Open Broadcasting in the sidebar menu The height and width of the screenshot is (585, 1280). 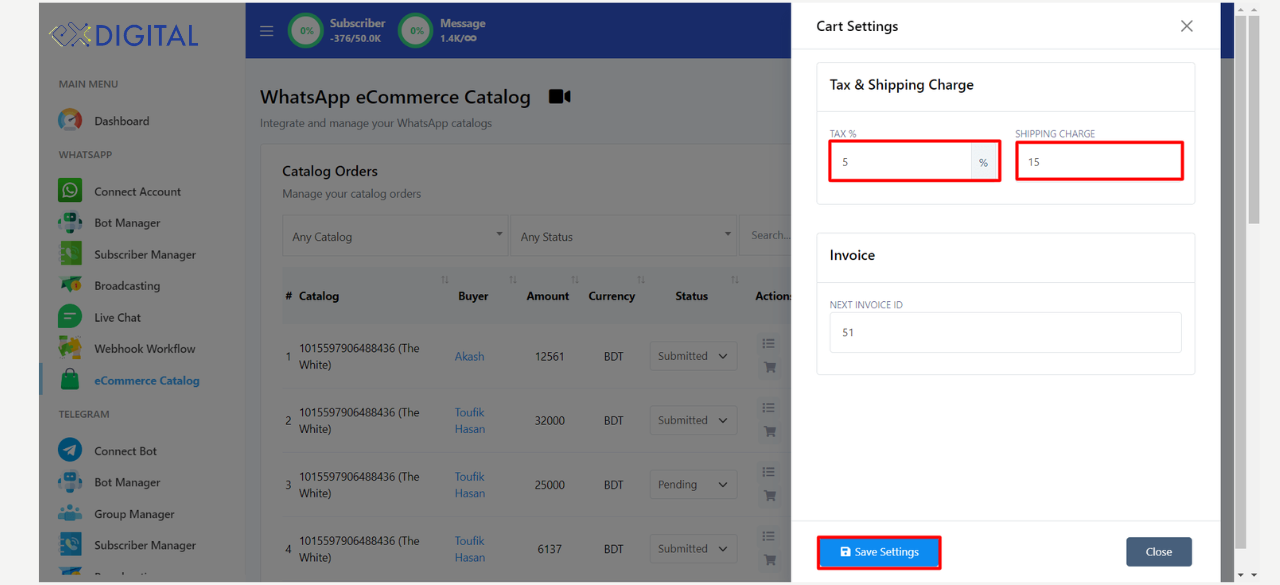(126, 286)
